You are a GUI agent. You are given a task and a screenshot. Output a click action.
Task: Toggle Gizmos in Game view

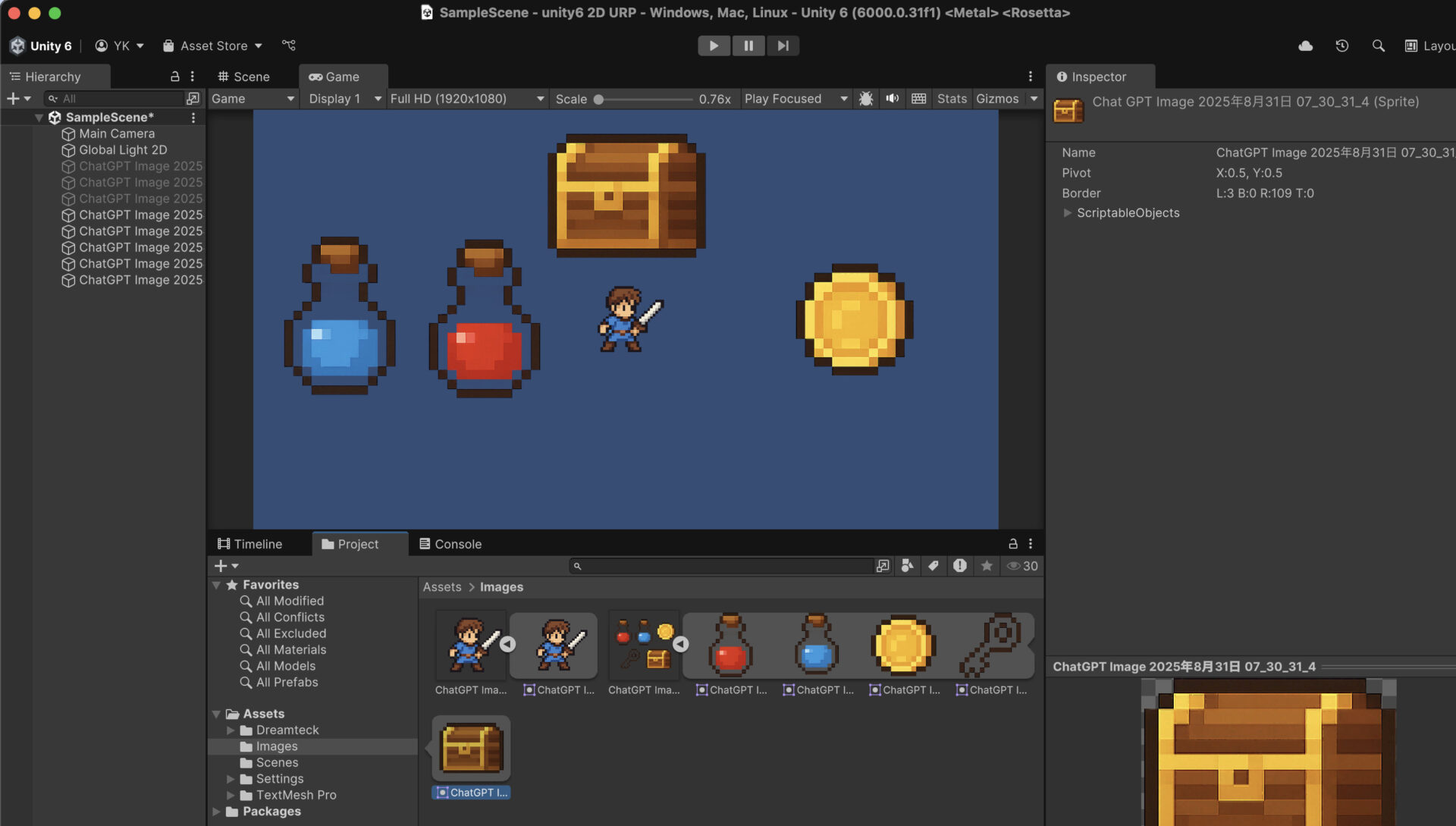[x=997, y=99]
